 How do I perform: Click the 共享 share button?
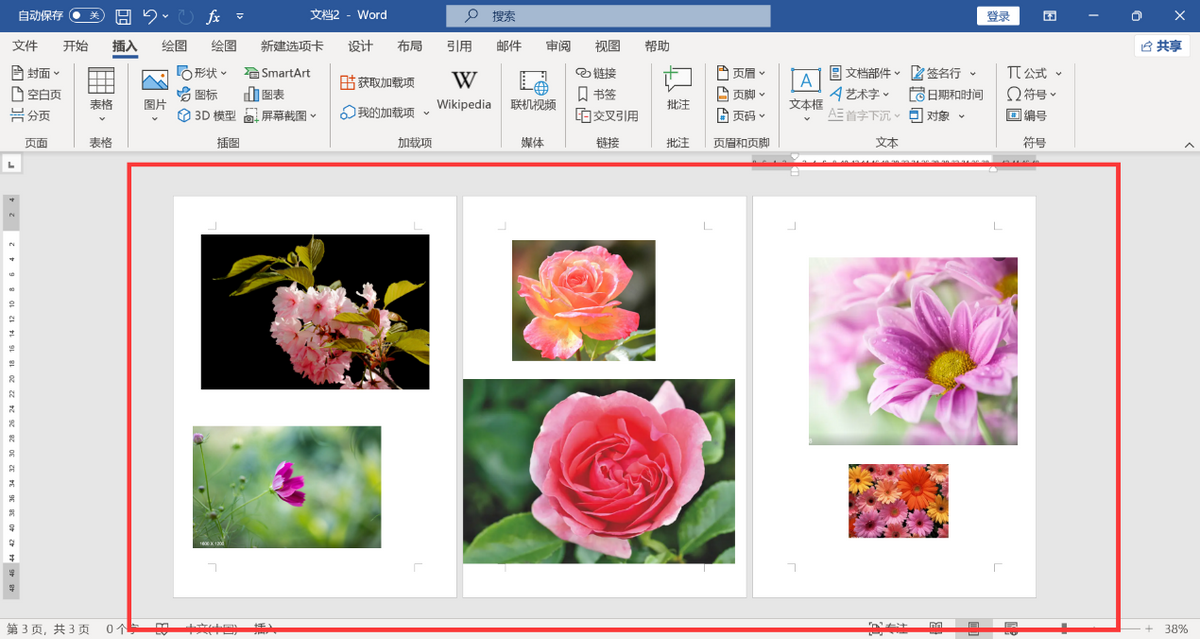click(x=1161, y=46)
